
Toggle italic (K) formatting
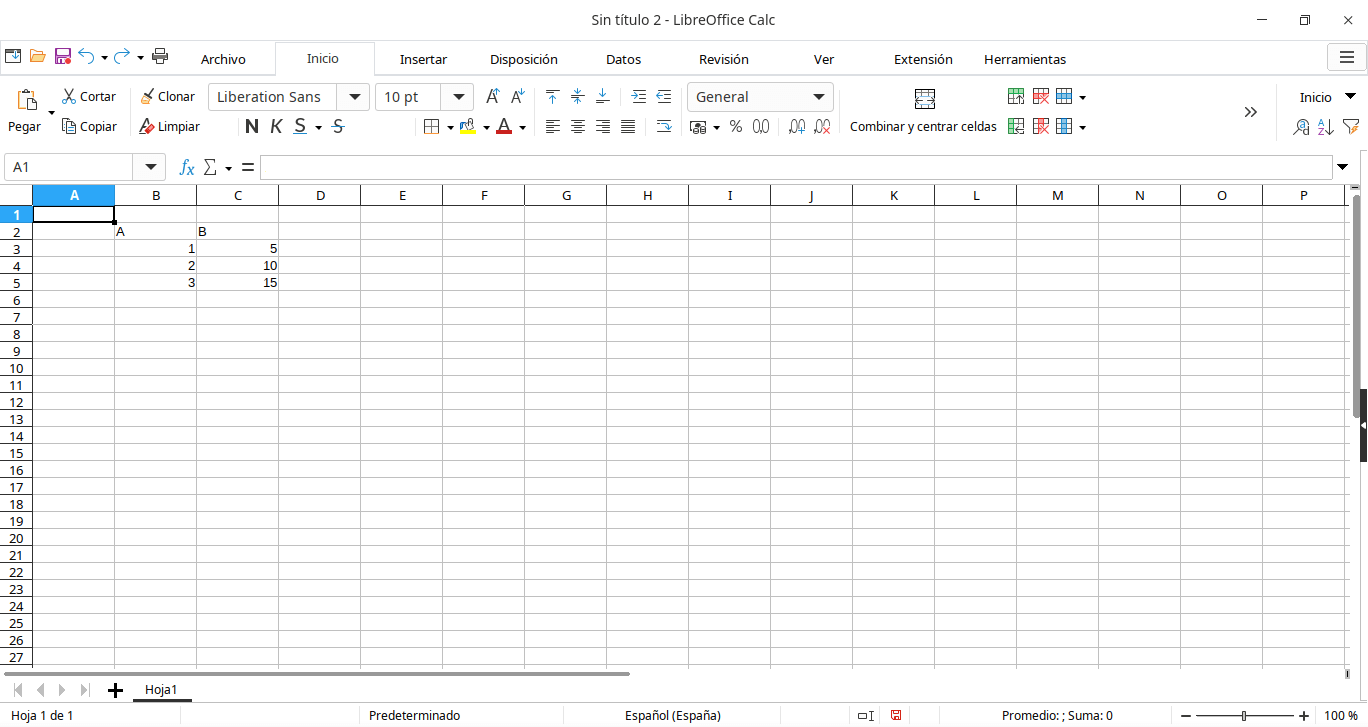[276, 127]
